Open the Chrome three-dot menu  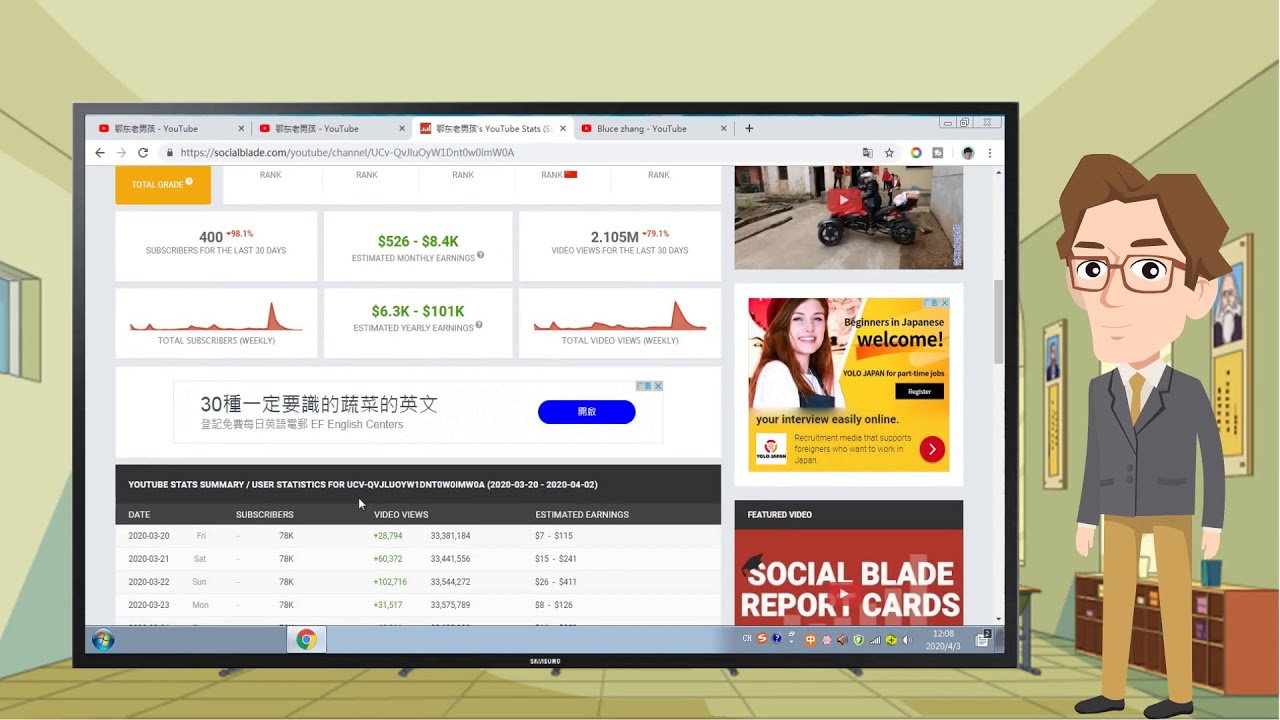(990, 153)
